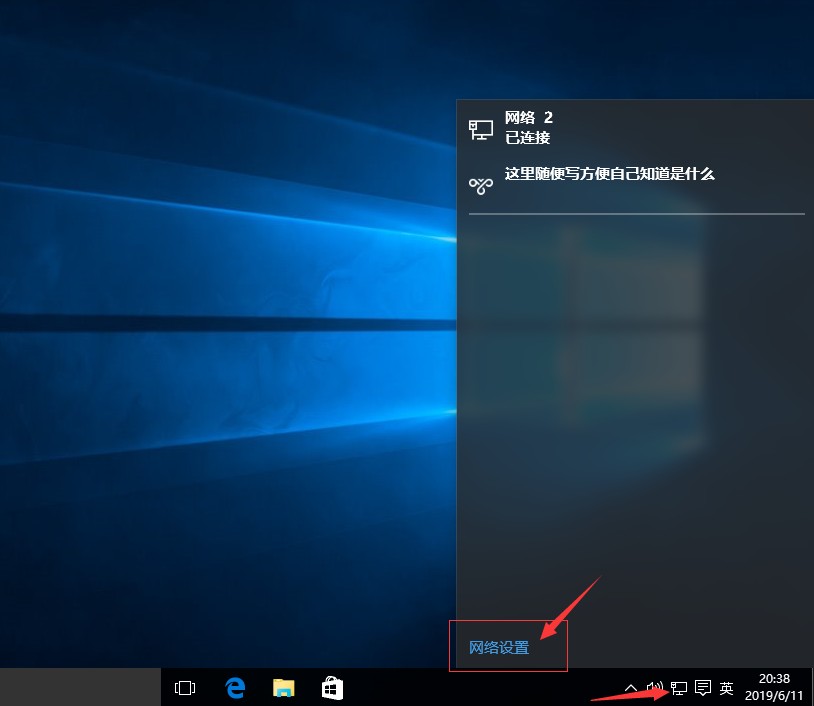Open File Explorer from the taskbar

tap(283, 688)
